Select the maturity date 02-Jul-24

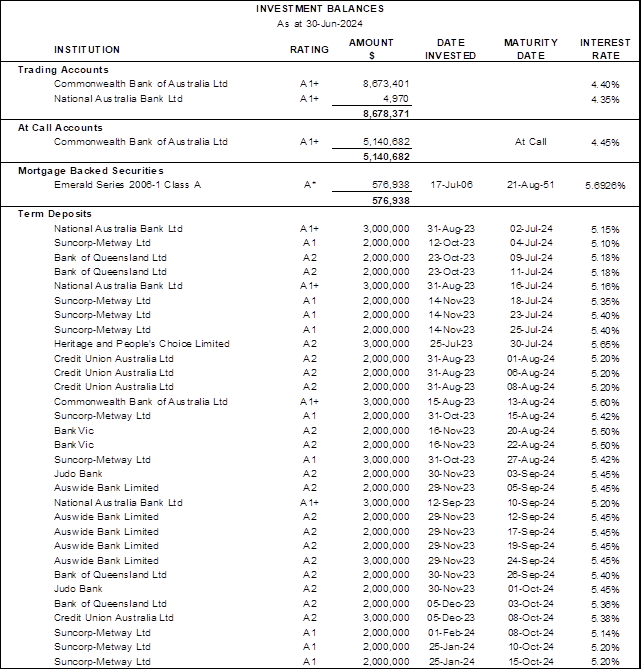click(531, 229)
